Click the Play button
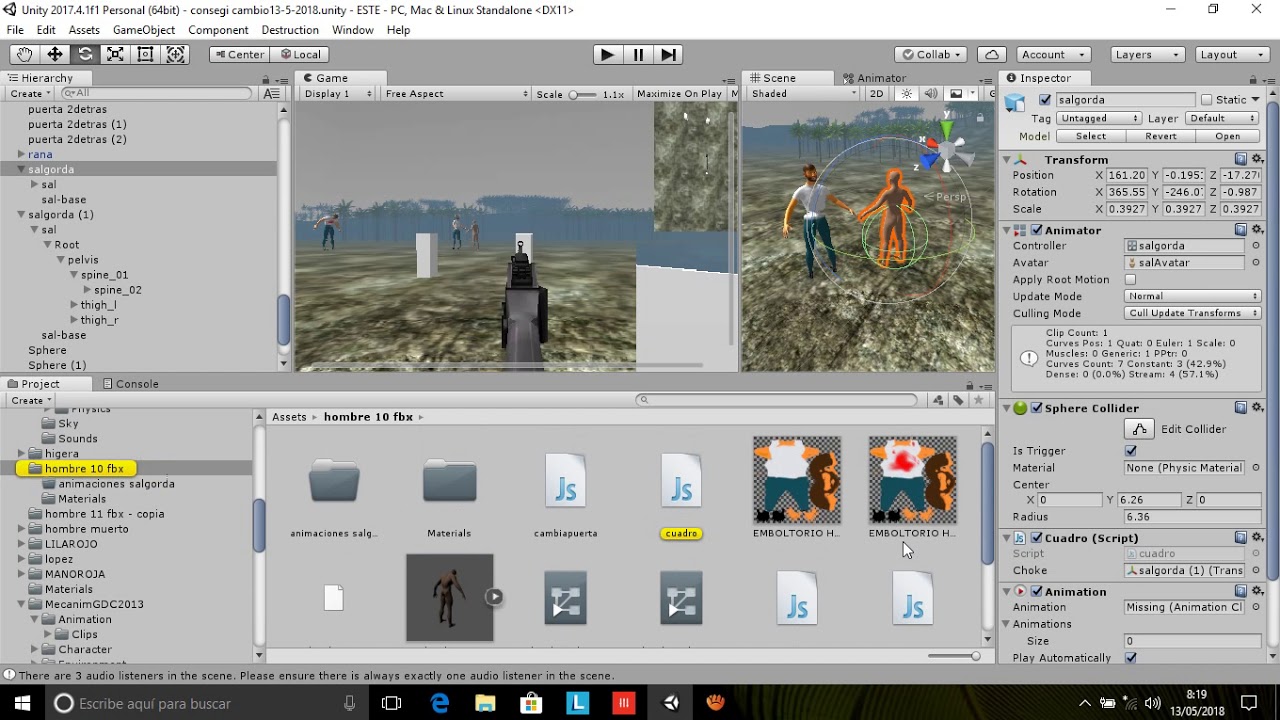Screen dimensions: 1280x720 click(606, 55)
